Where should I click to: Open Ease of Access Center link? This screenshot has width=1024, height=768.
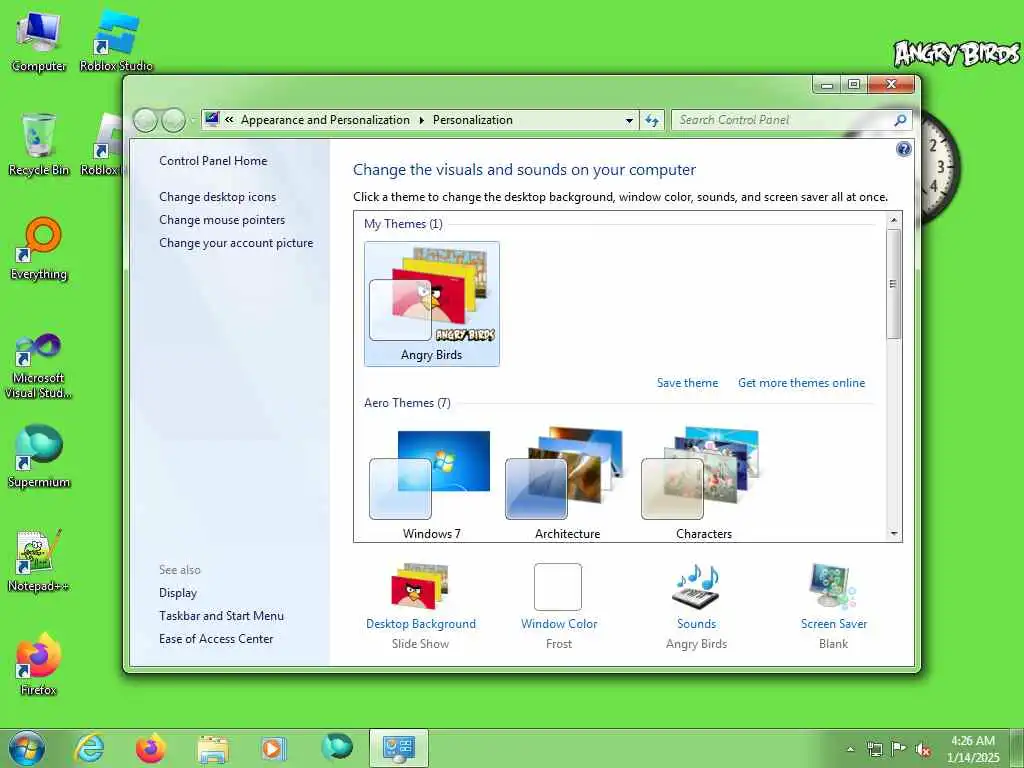[216, 639]
